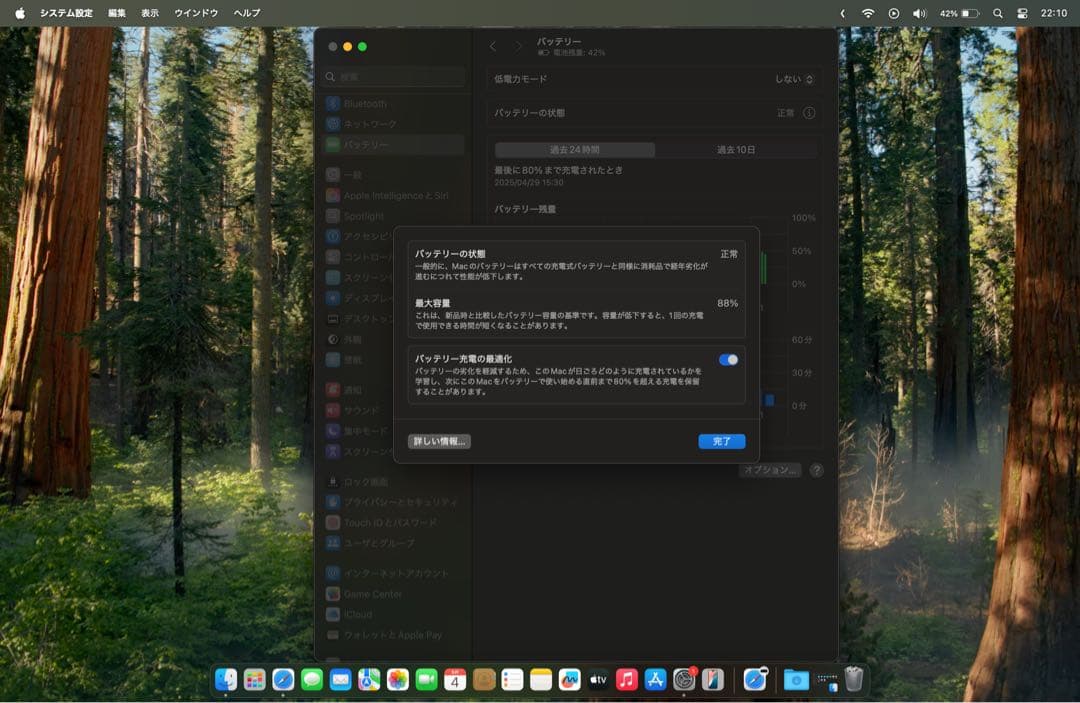Open the ウインドウ menu in the menu bar
The image size is (1080, 703).
196,13
